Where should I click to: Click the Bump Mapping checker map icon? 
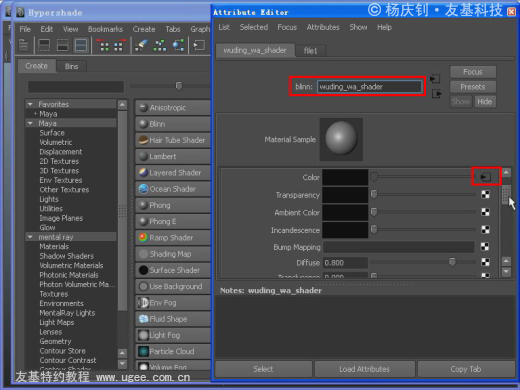point(485,247)
